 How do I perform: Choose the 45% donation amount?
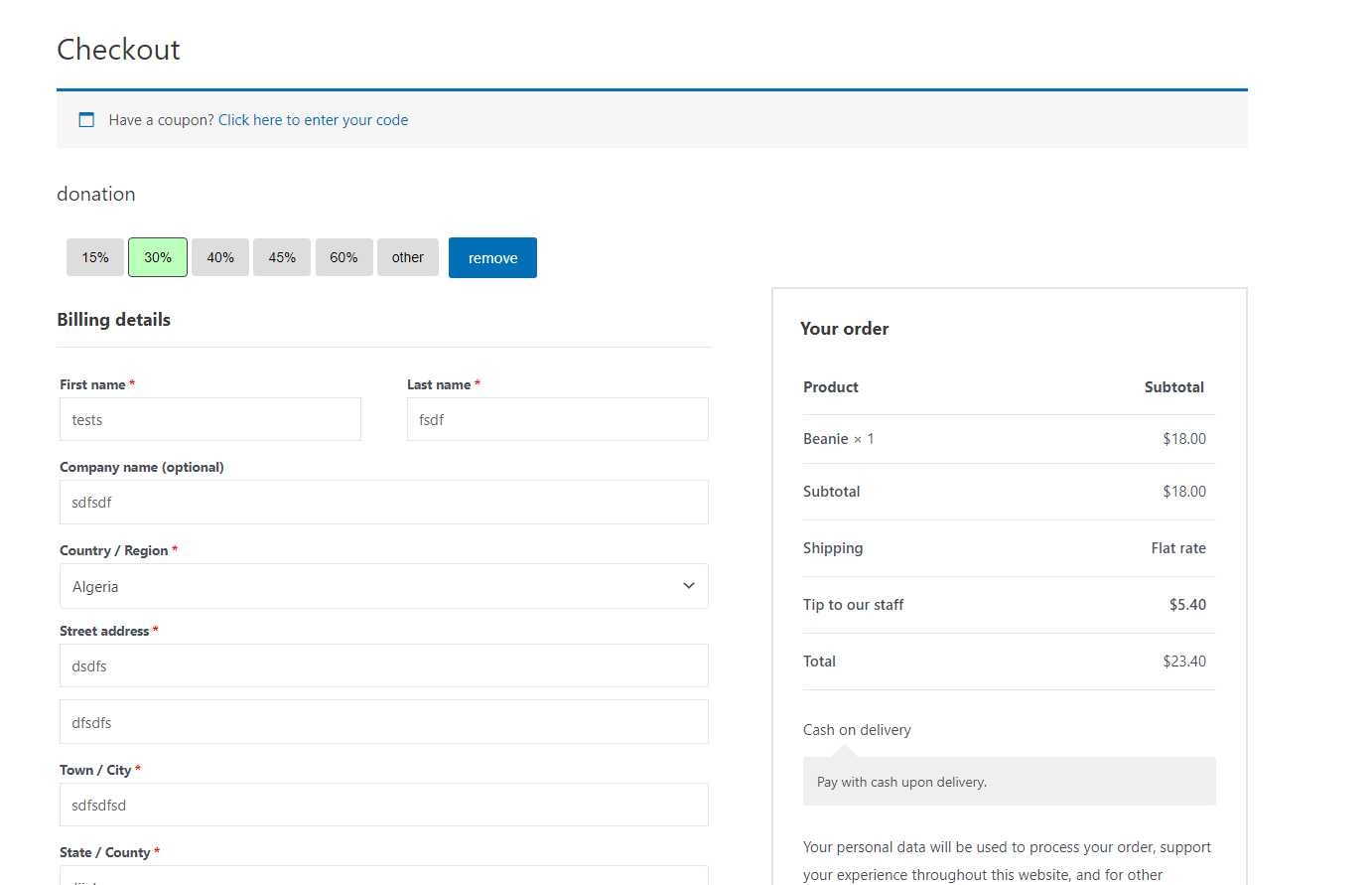coord(281,257)
